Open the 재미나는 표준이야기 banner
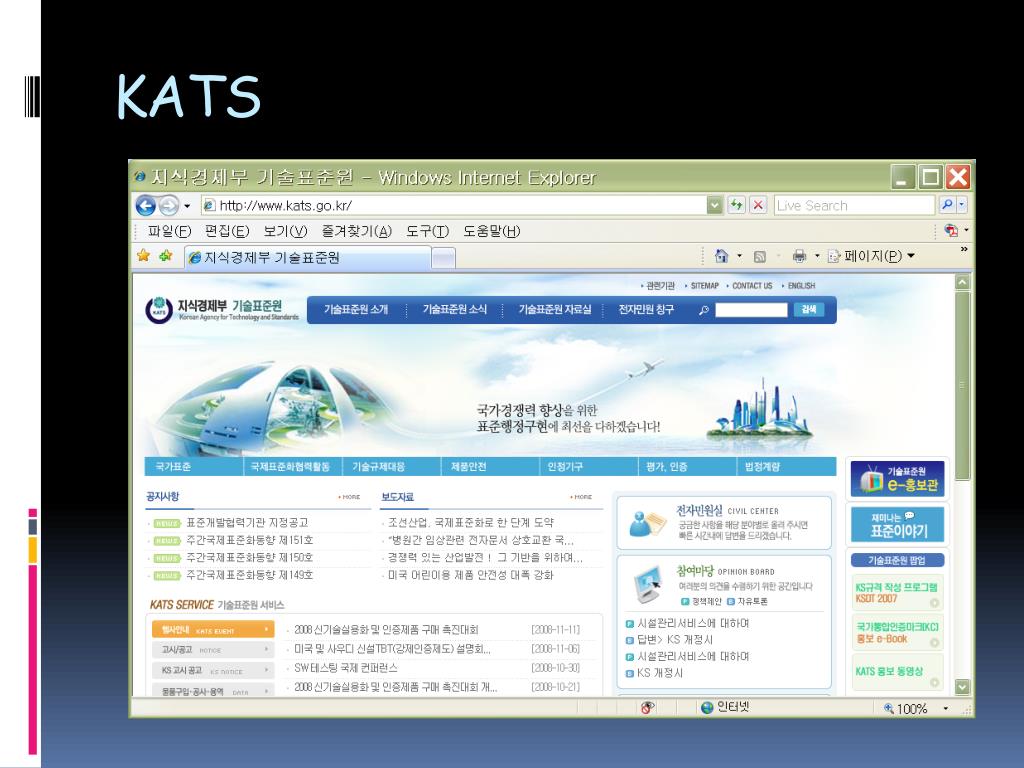The width and height of the screenshot is (1024, 768). (897, 524)
